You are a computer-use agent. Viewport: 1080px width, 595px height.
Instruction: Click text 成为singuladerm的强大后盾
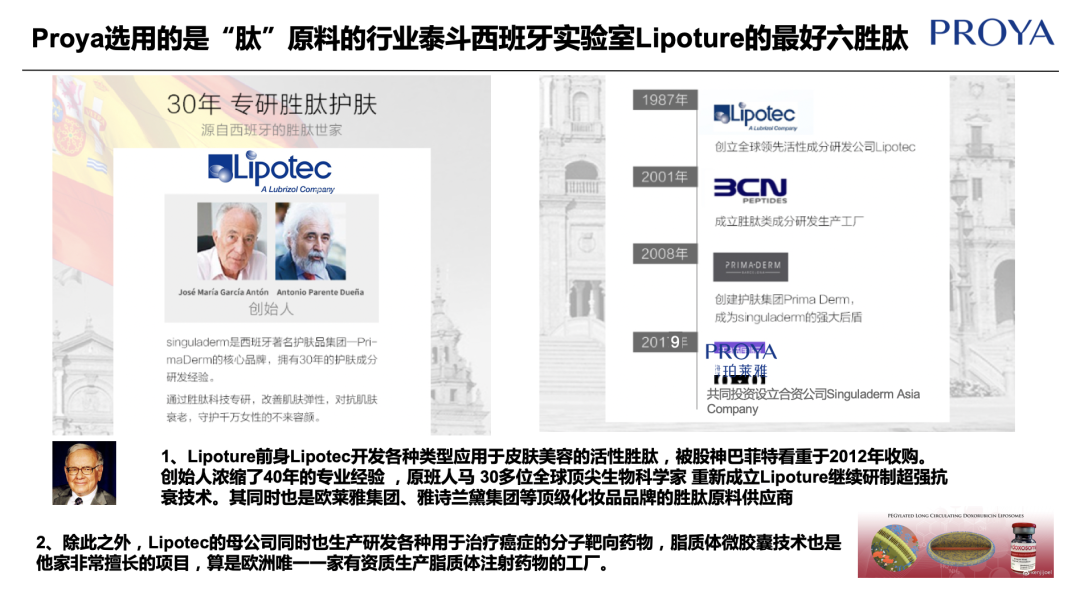click(x=788, y=317)
